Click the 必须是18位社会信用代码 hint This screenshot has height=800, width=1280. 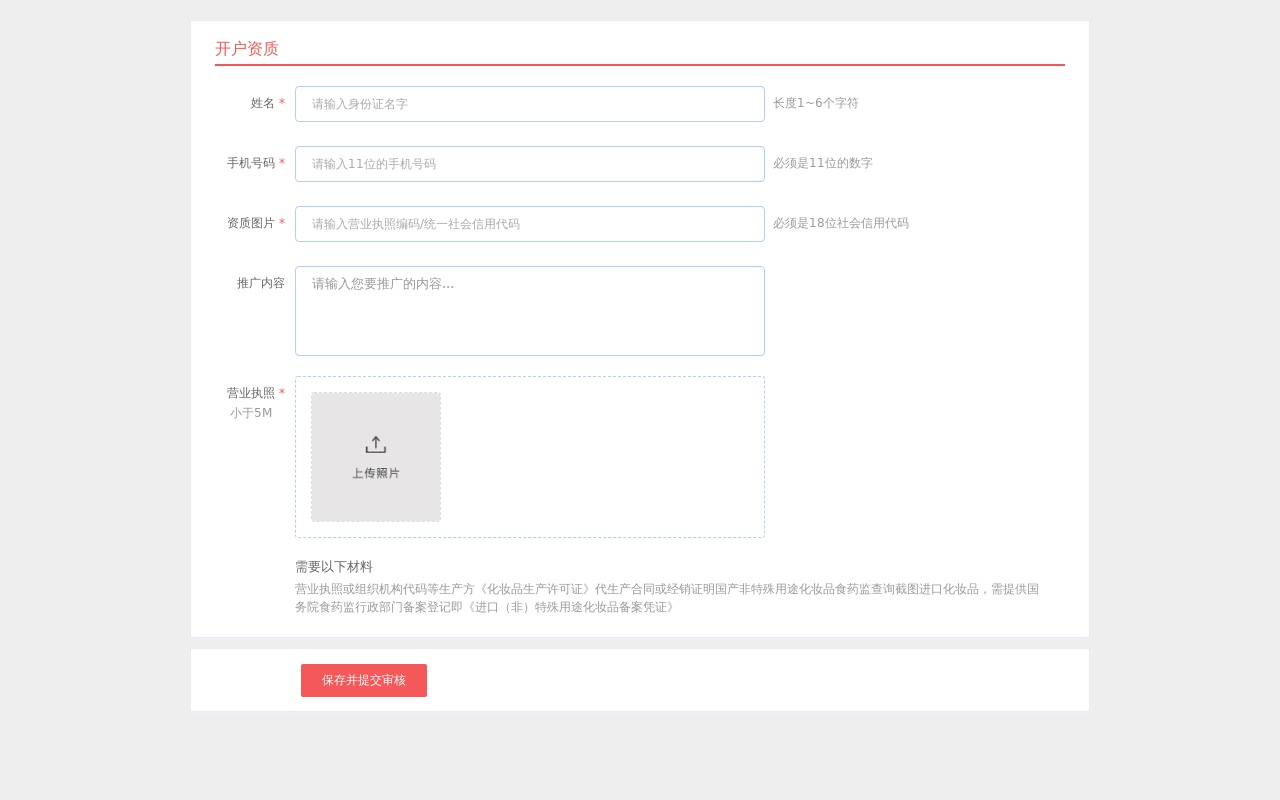point(841,223)
